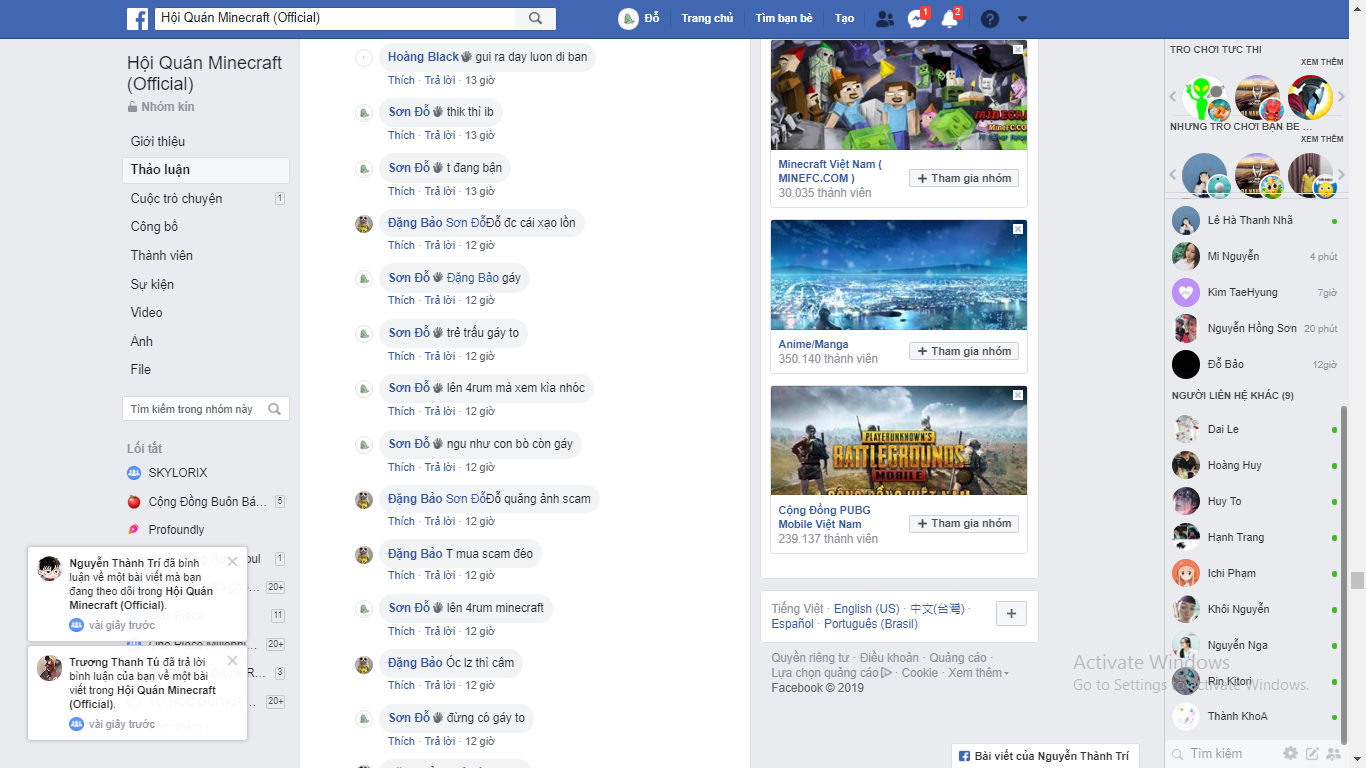Open the 'Bài viết của Nguyễn Thành Trí' chat tab
This screenshot has height=768, width=1366.
[1045, 756]
